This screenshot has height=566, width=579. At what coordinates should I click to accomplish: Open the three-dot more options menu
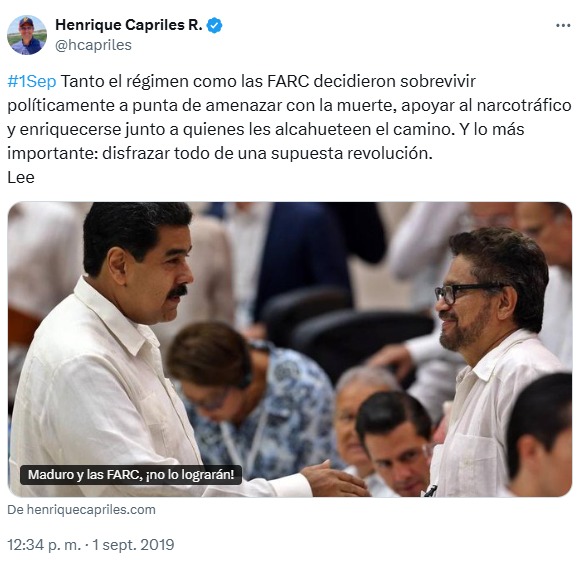[563, 25]
